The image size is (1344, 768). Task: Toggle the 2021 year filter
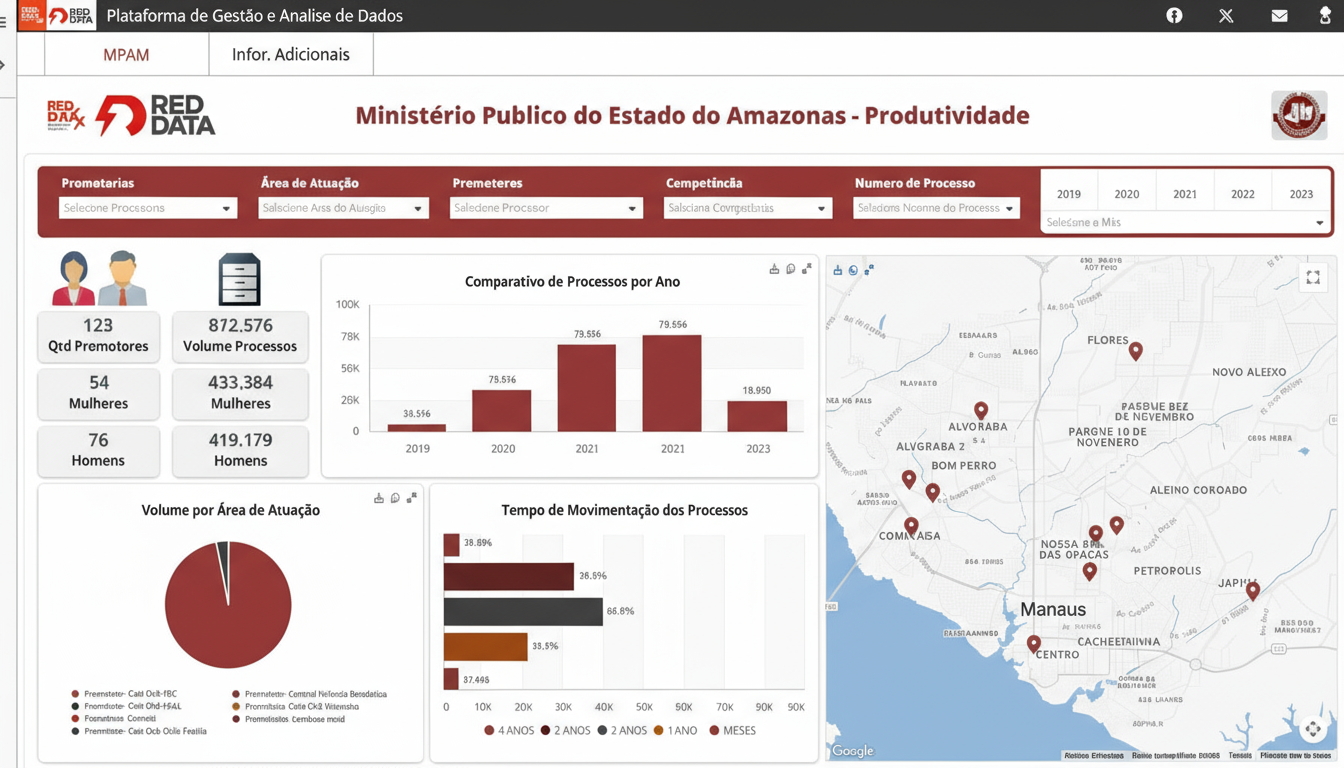point(1185,194)
